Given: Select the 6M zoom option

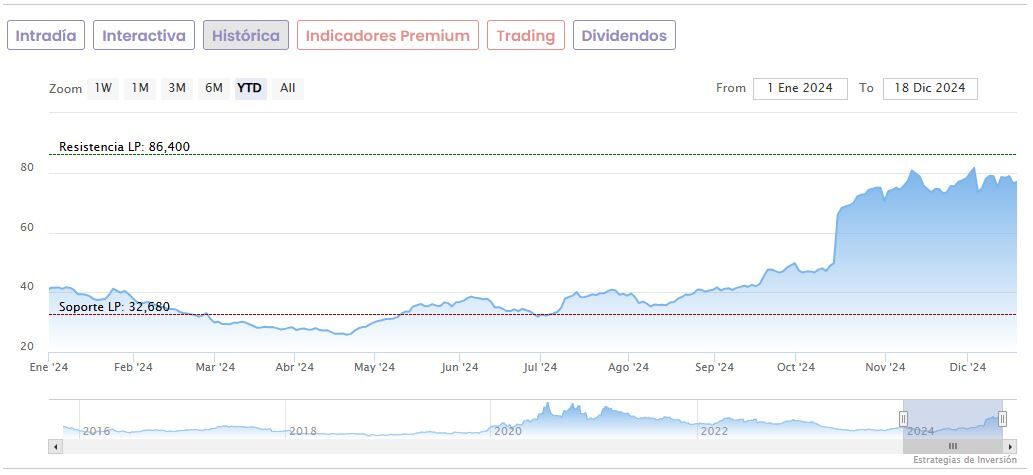Looking at the screenshot, I should (x=214, y=88).
